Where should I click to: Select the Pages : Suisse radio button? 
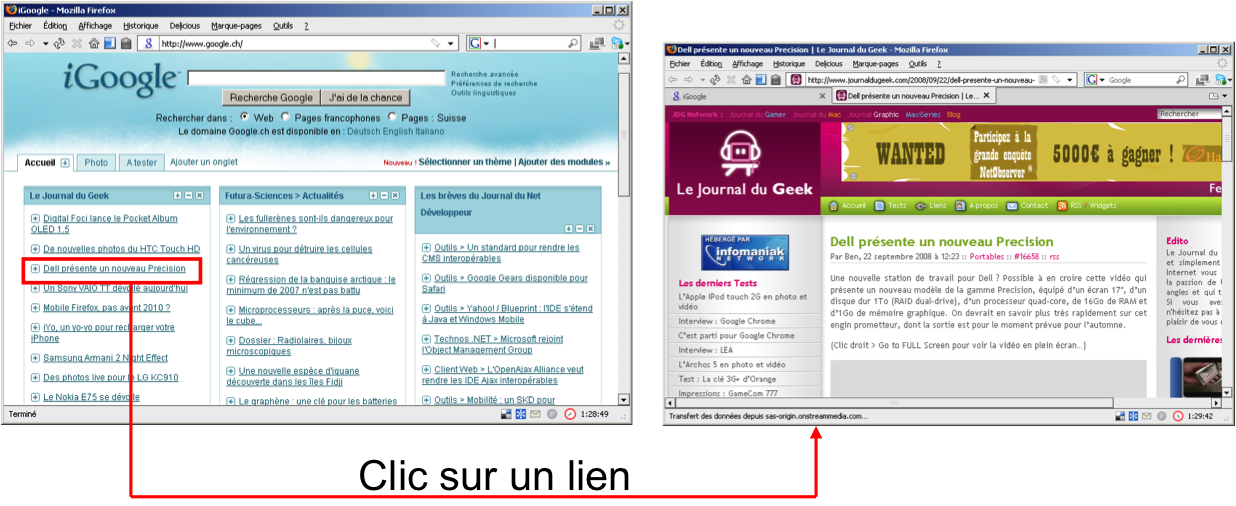coord(393,117)
